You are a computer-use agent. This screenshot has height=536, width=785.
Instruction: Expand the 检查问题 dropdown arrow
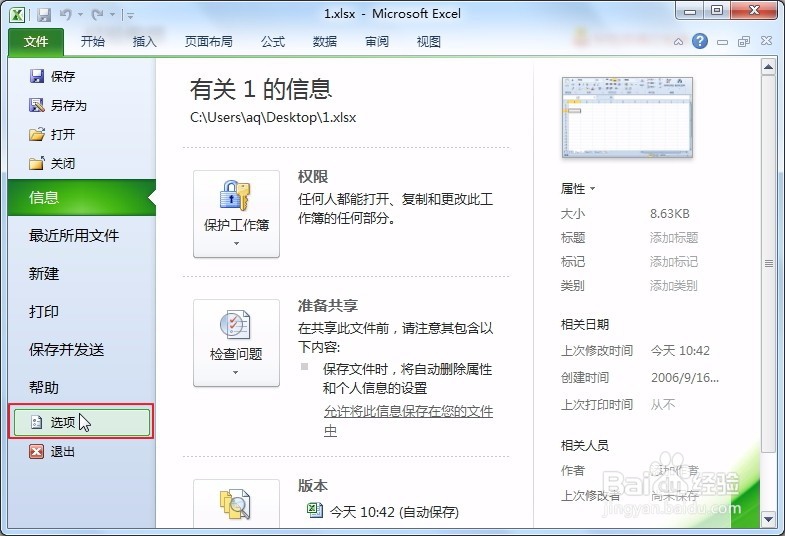(x=235, y=372)
